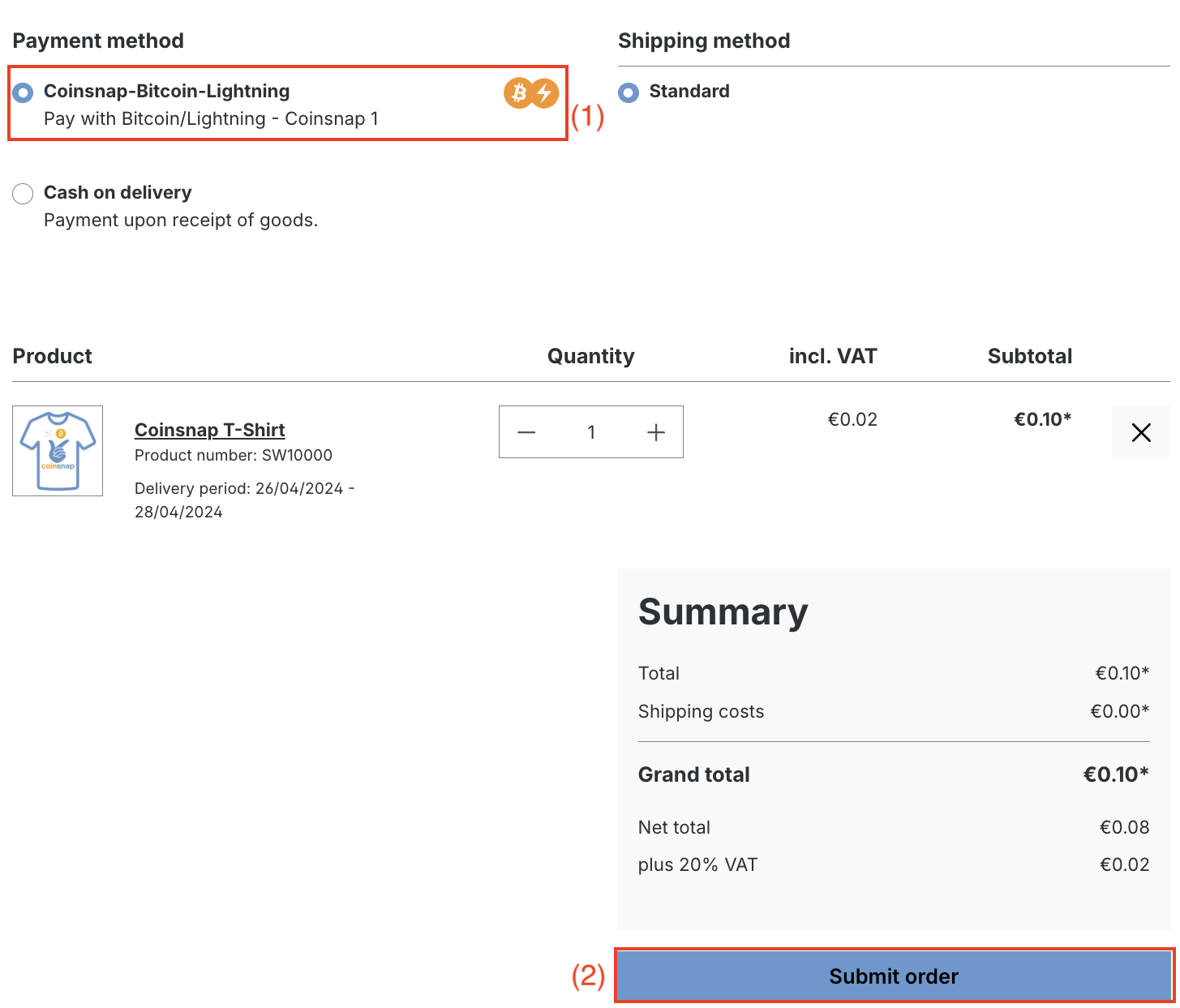This screenshot has width=1180, height=1008.
Task: Open the Coinsnap T-Shirt product link
Action: tap(209, 430)
